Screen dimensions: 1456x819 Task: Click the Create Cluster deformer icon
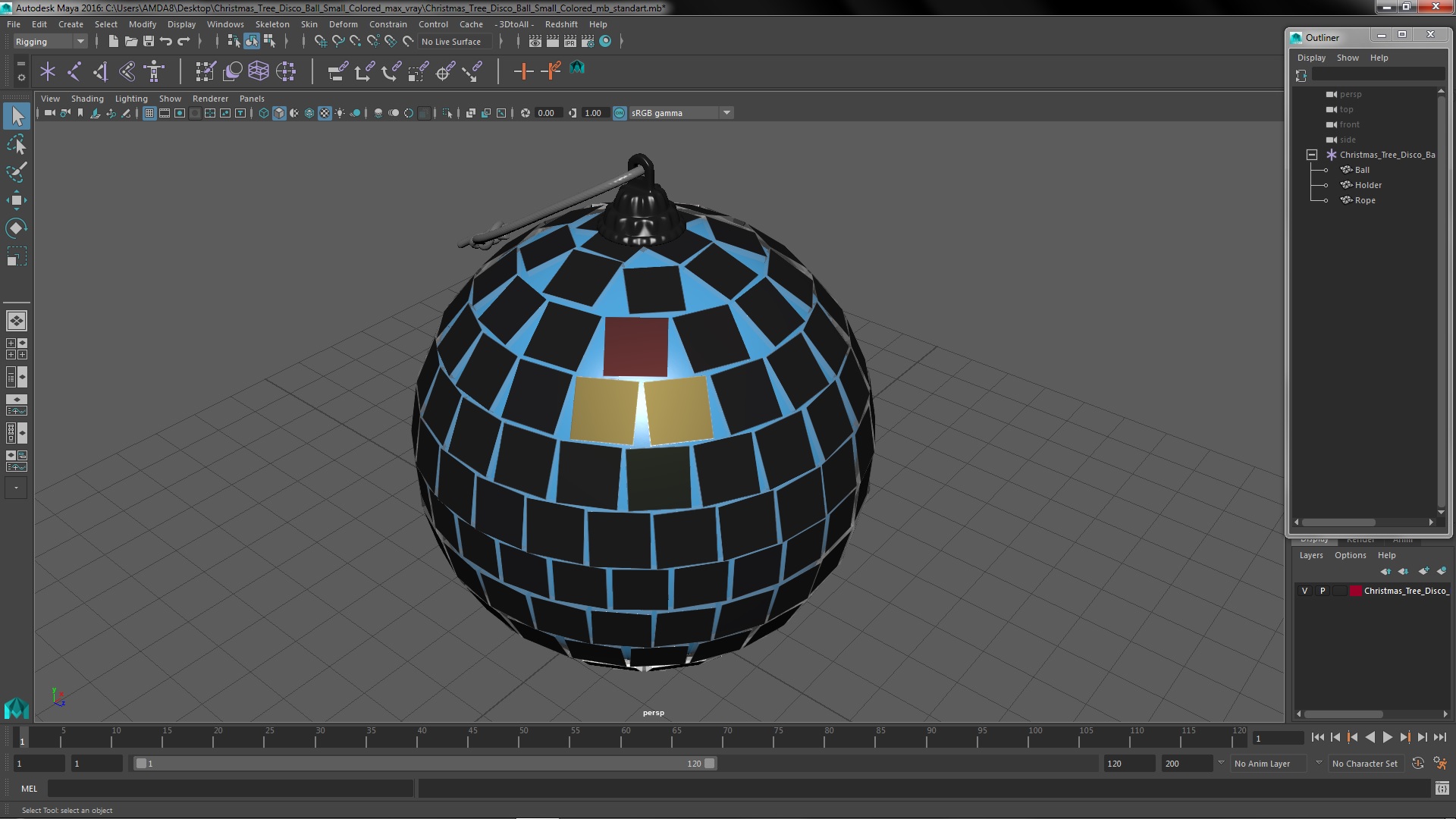(x=286, y=71)
